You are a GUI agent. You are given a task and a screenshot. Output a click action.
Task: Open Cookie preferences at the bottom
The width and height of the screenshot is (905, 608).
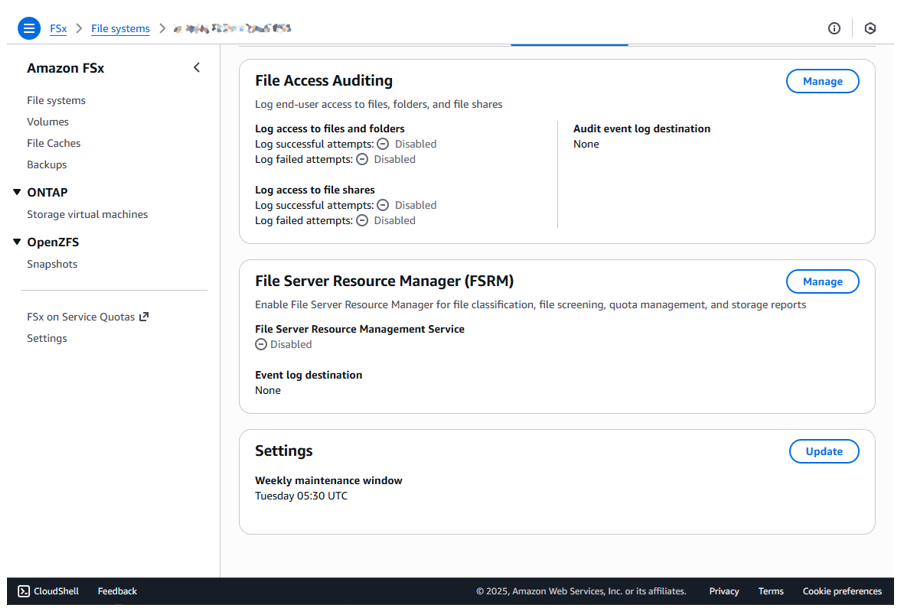(x=842, y=591)
